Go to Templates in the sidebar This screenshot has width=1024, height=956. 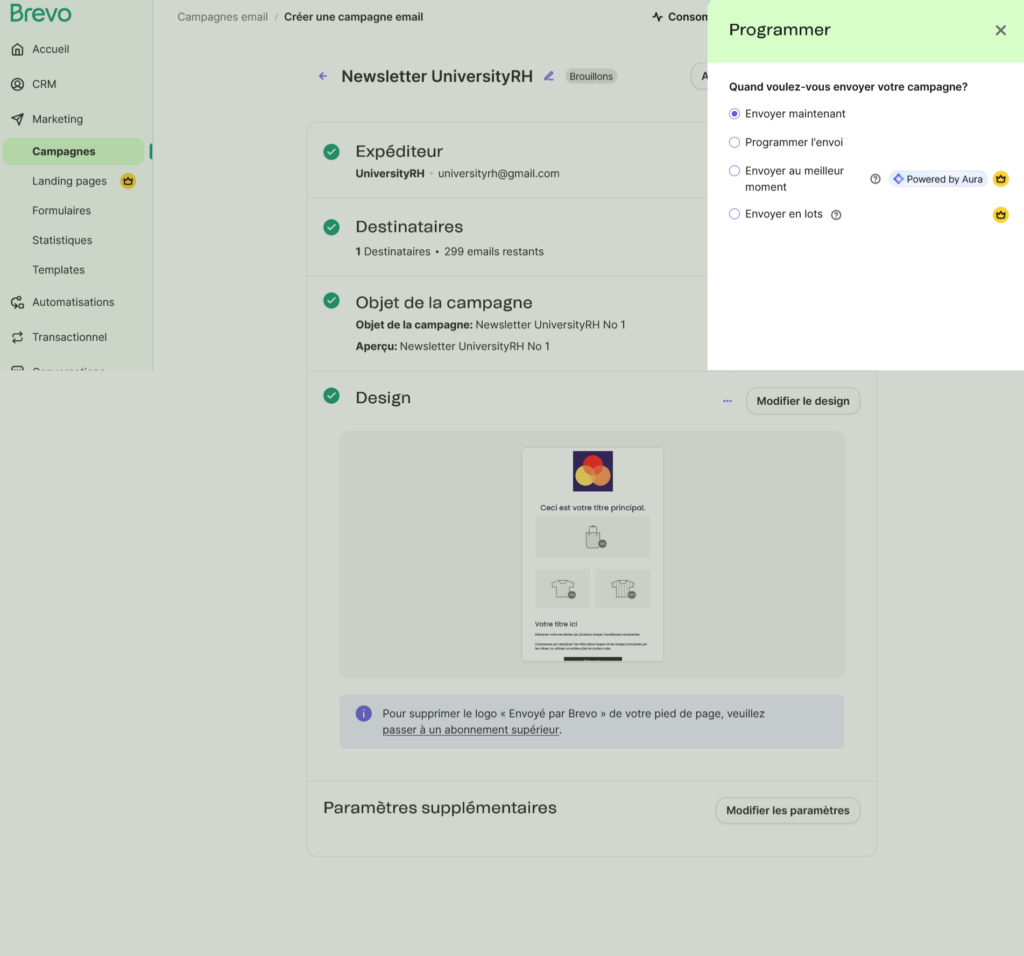tap(58, 270)
